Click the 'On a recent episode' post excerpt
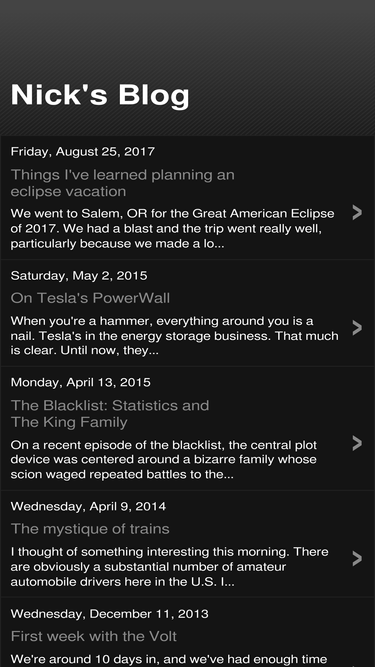The height and width of the screenshot is (667, 375). (164, 459)
